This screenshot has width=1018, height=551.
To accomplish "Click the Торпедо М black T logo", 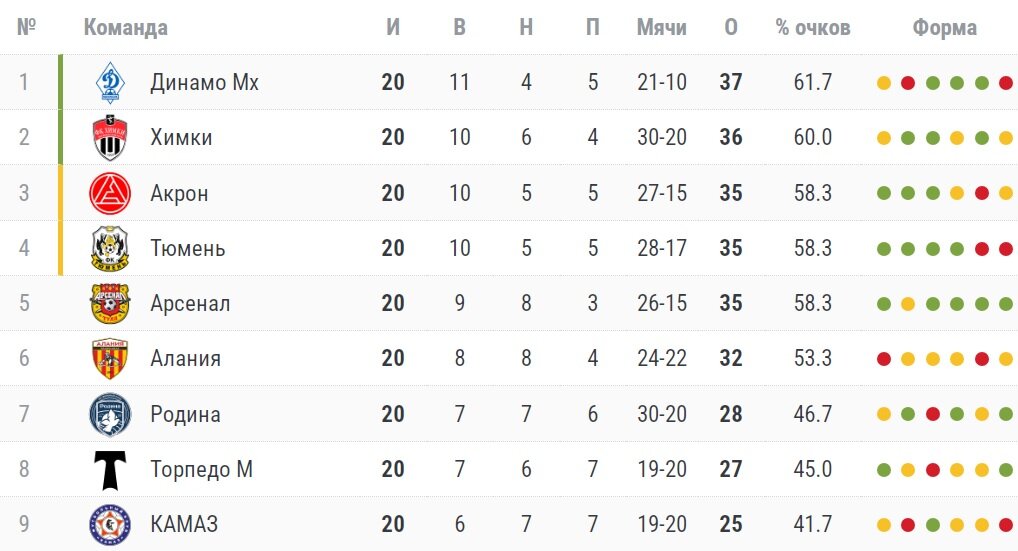I will tap(110, 469).
